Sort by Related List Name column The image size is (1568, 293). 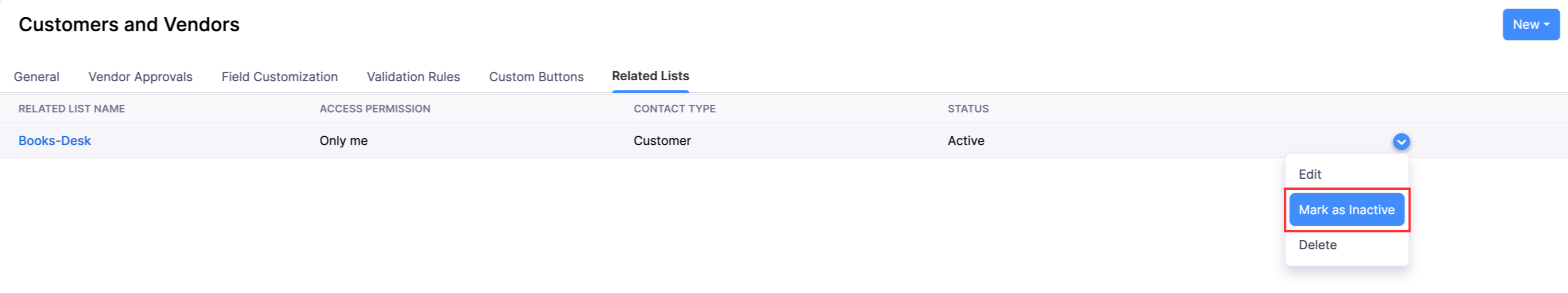pos(71,109)
